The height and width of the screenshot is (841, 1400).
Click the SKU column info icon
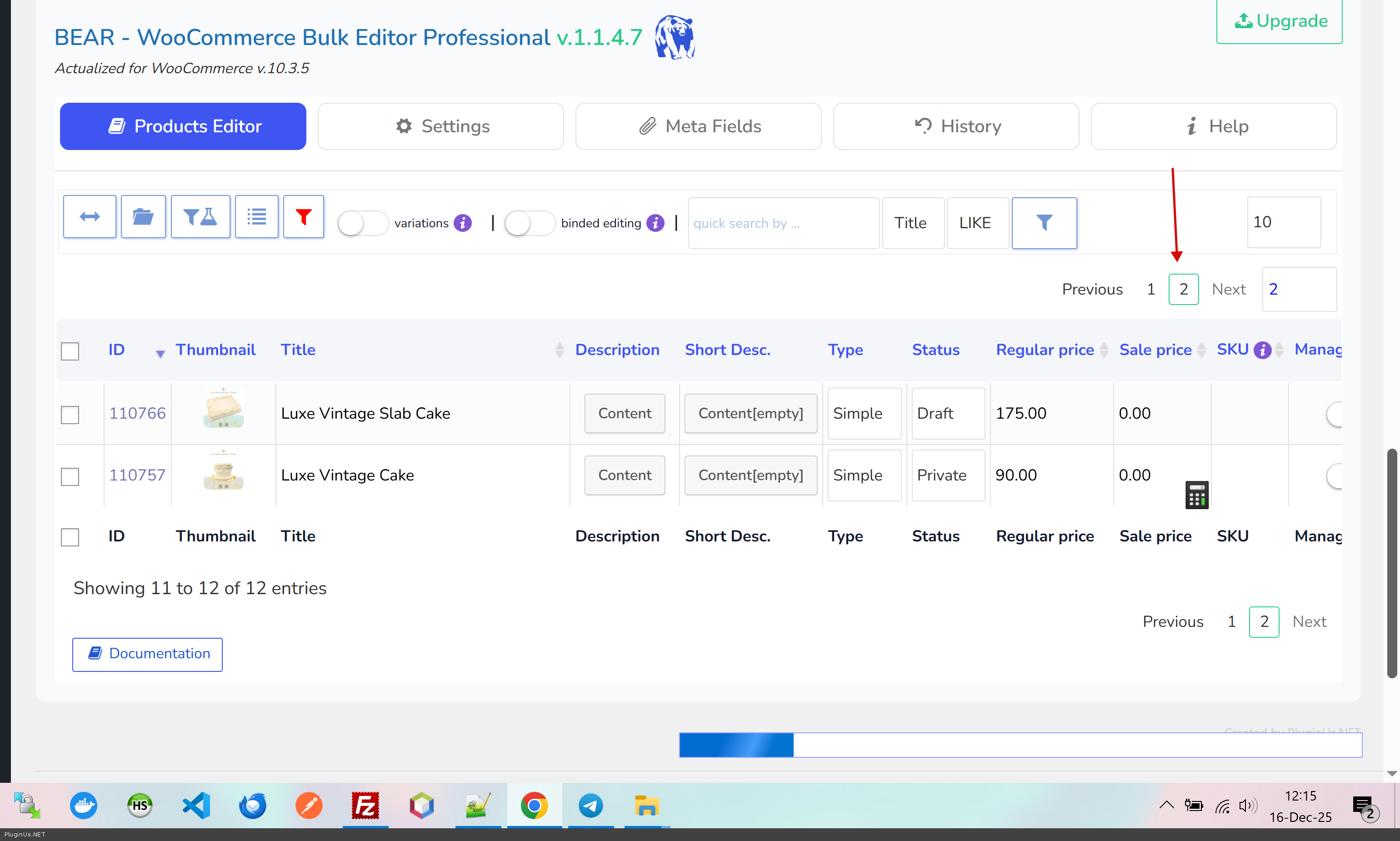tap(1262, 350)
